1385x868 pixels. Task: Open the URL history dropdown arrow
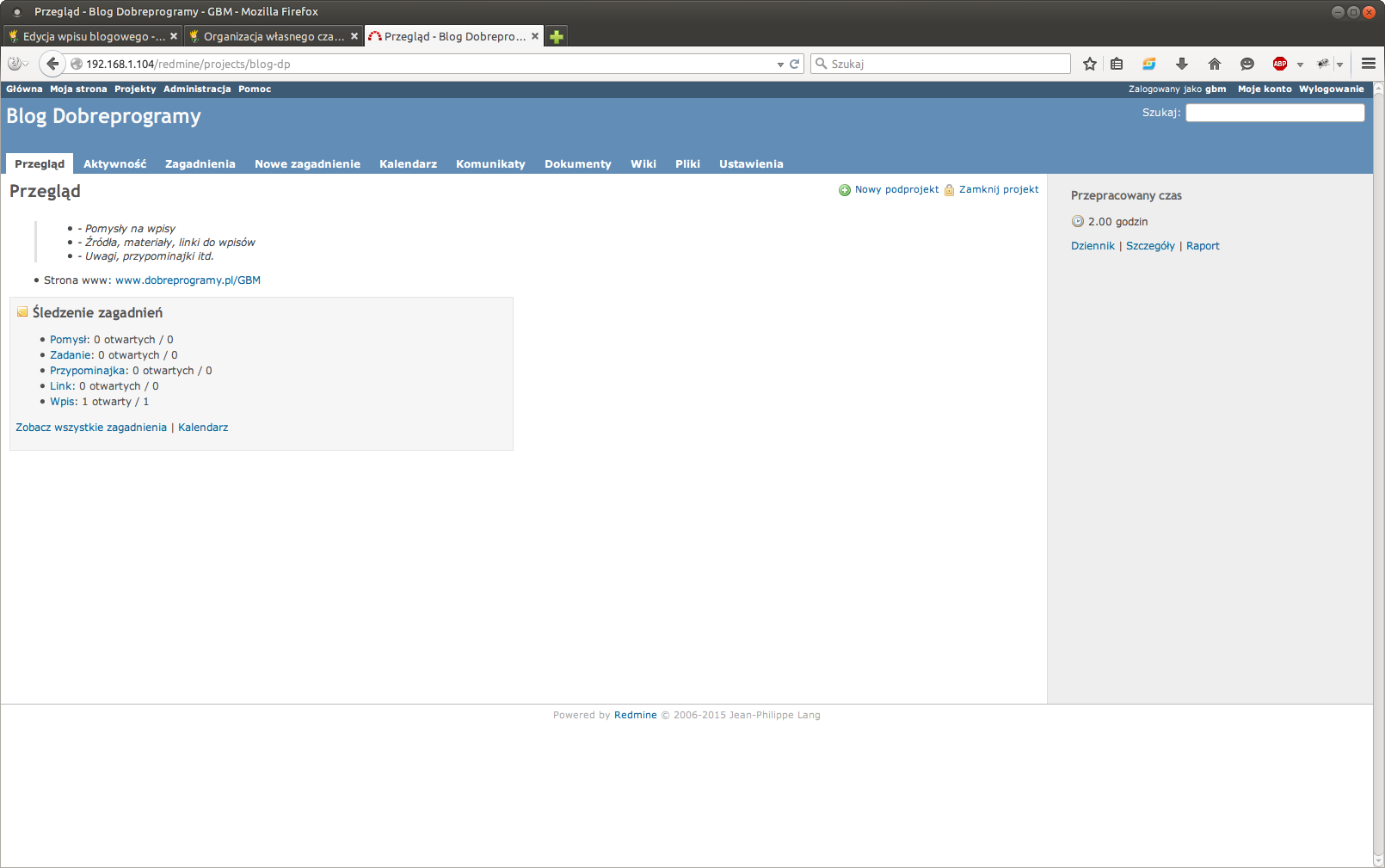coord(780,65)
